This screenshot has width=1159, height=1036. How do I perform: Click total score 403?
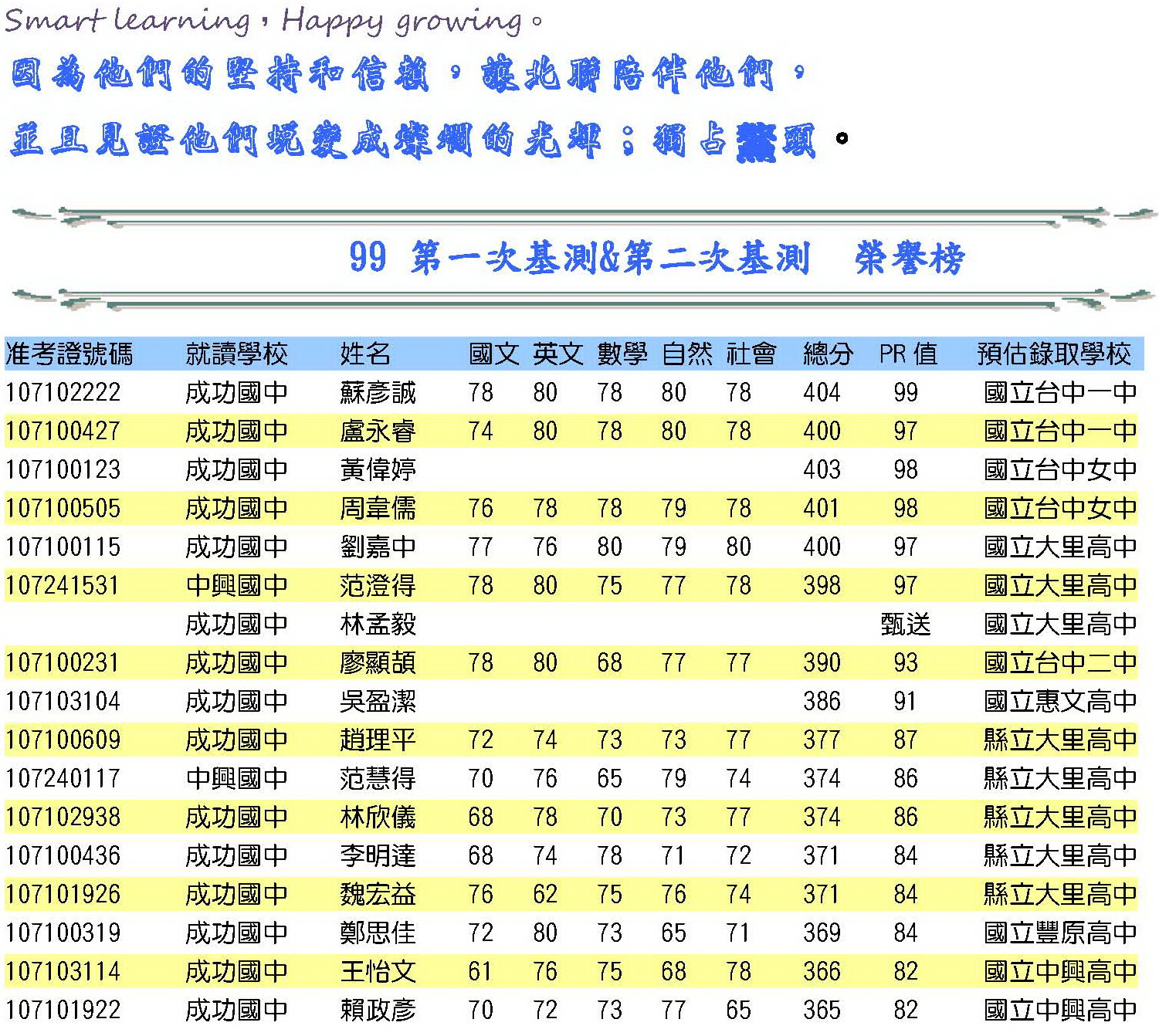pos(822,470)
